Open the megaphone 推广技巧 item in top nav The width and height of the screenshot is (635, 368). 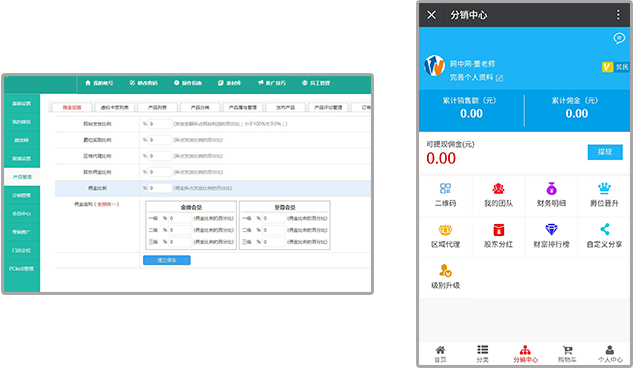pos(272,83)
